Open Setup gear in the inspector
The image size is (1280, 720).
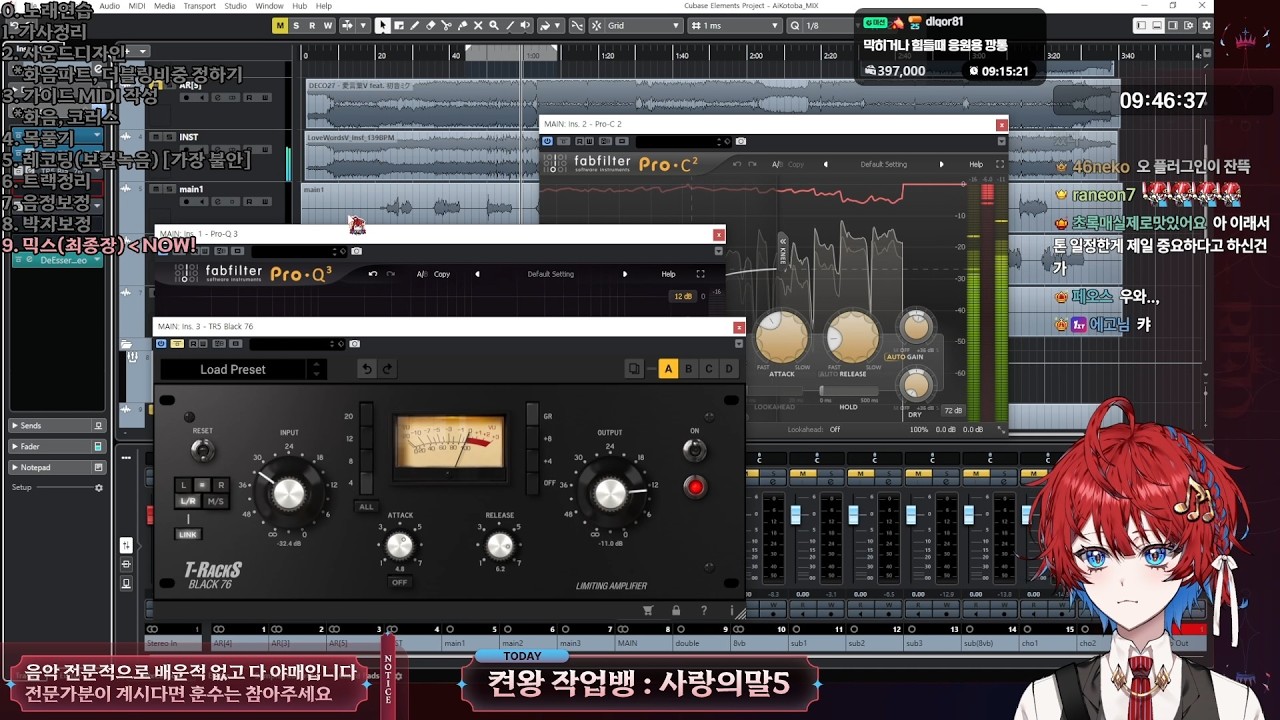[99, 488]
